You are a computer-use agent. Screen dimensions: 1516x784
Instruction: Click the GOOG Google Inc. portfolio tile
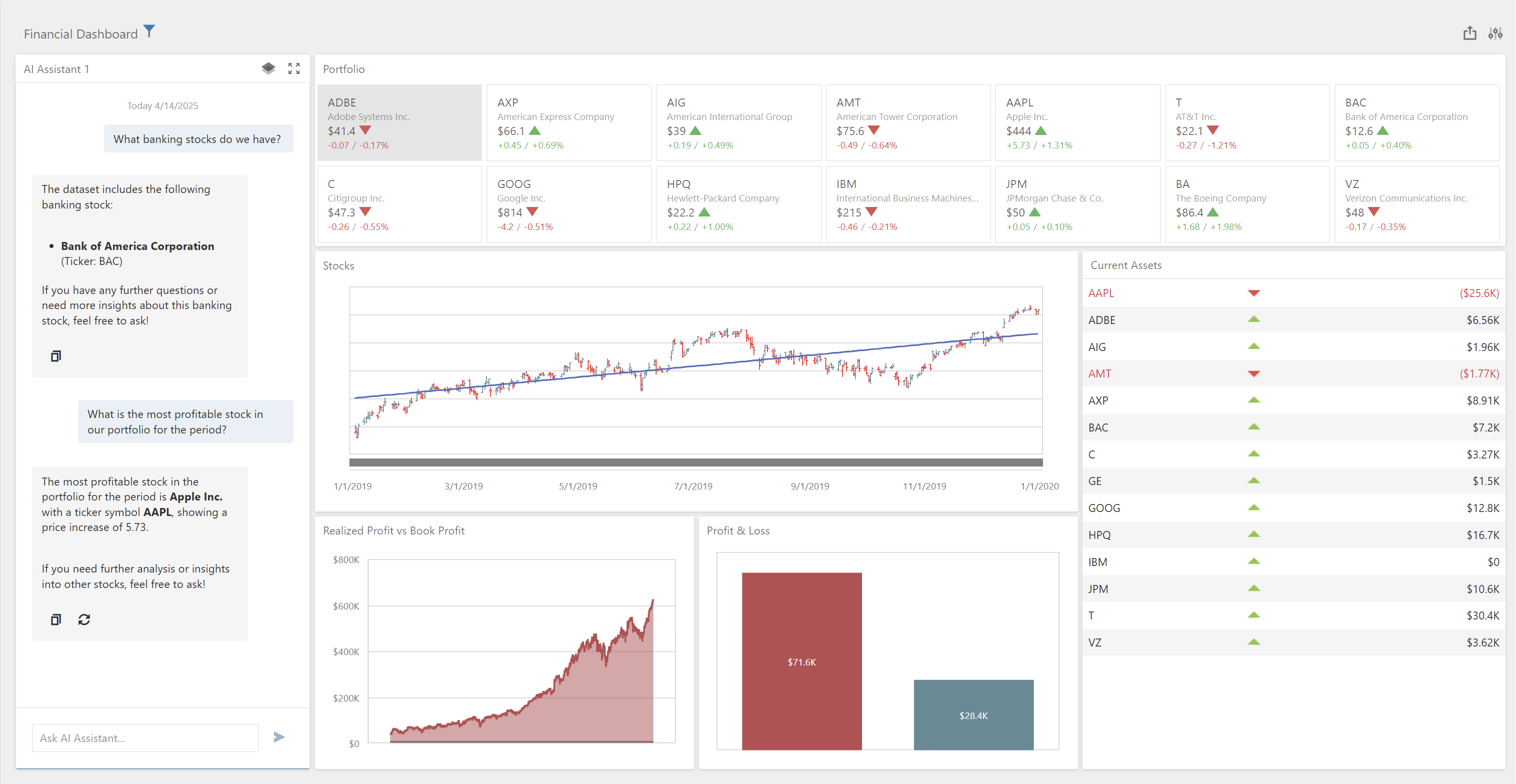click(568, 204)
